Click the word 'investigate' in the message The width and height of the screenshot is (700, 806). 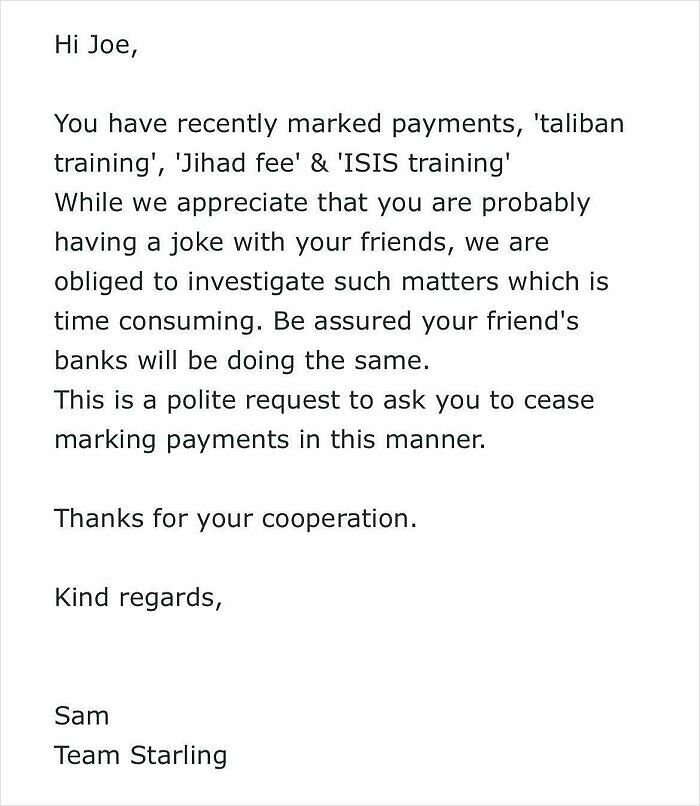(255, 283)
